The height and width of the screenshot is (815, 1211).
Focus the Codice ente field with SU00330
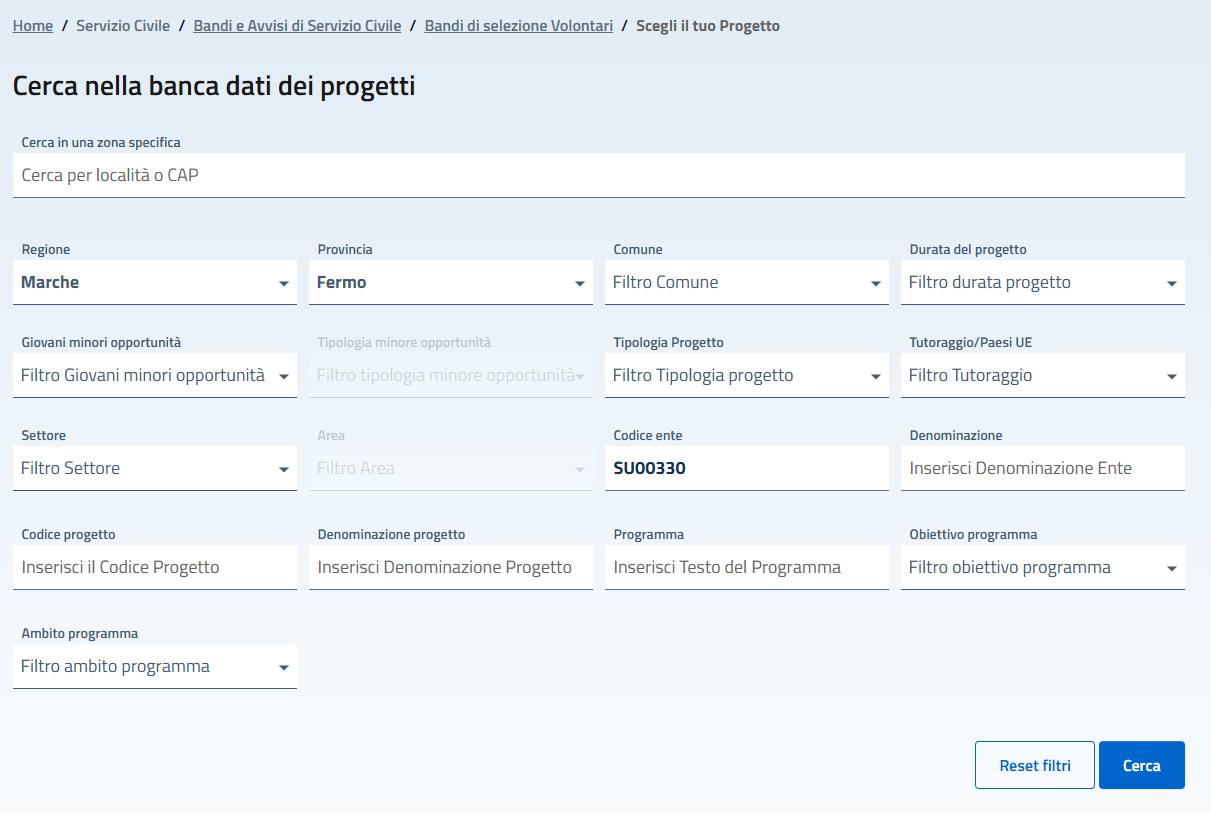(x=746, y=469)
